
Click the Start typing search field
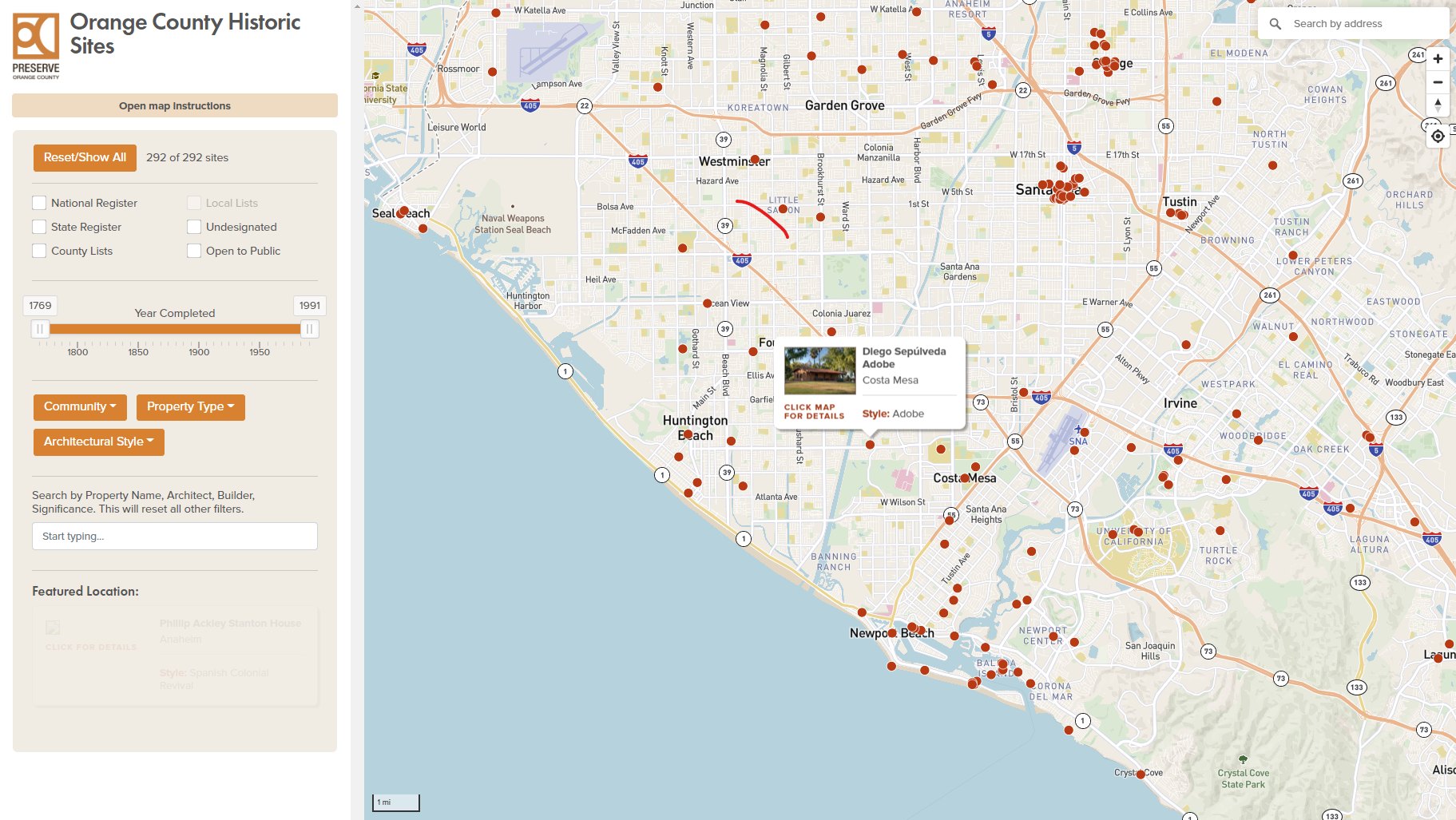click(x=174, y=536)
